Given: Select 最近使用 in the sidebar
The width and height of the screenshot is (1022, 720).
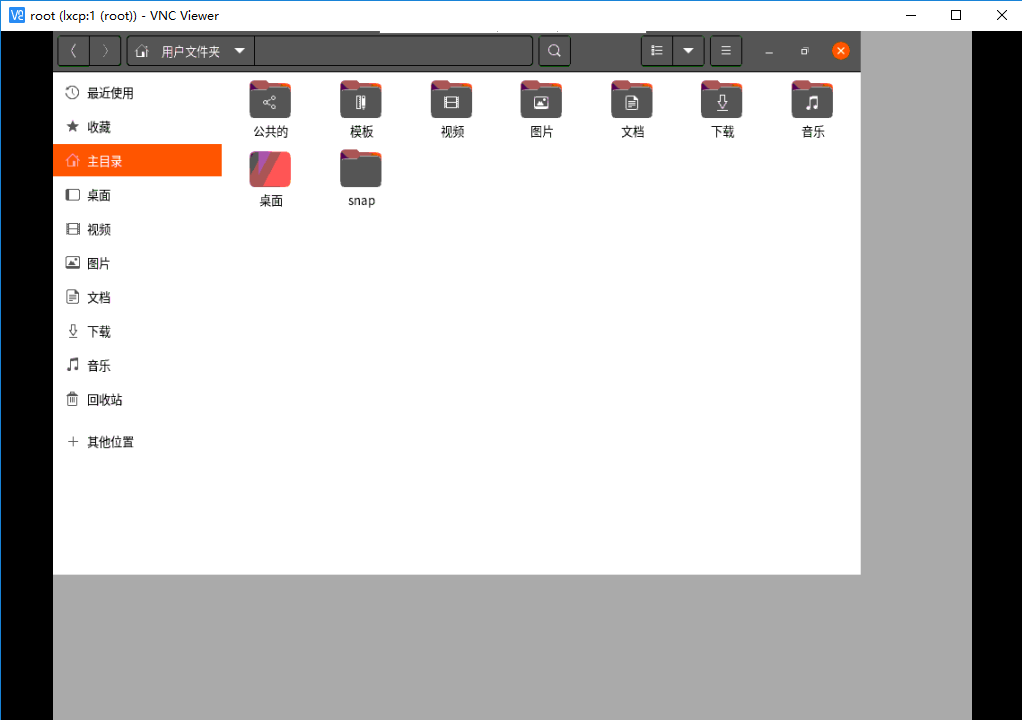Looking at the screenshot, I should point(138,93).
